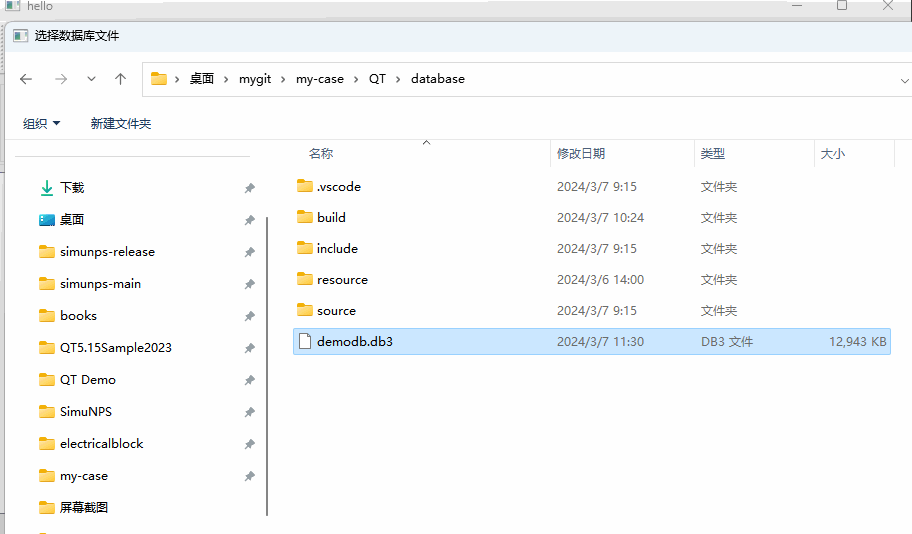Open the recent locations chevron dropdown
Viewport: 912px width, 534px height.
click(91, 79)
